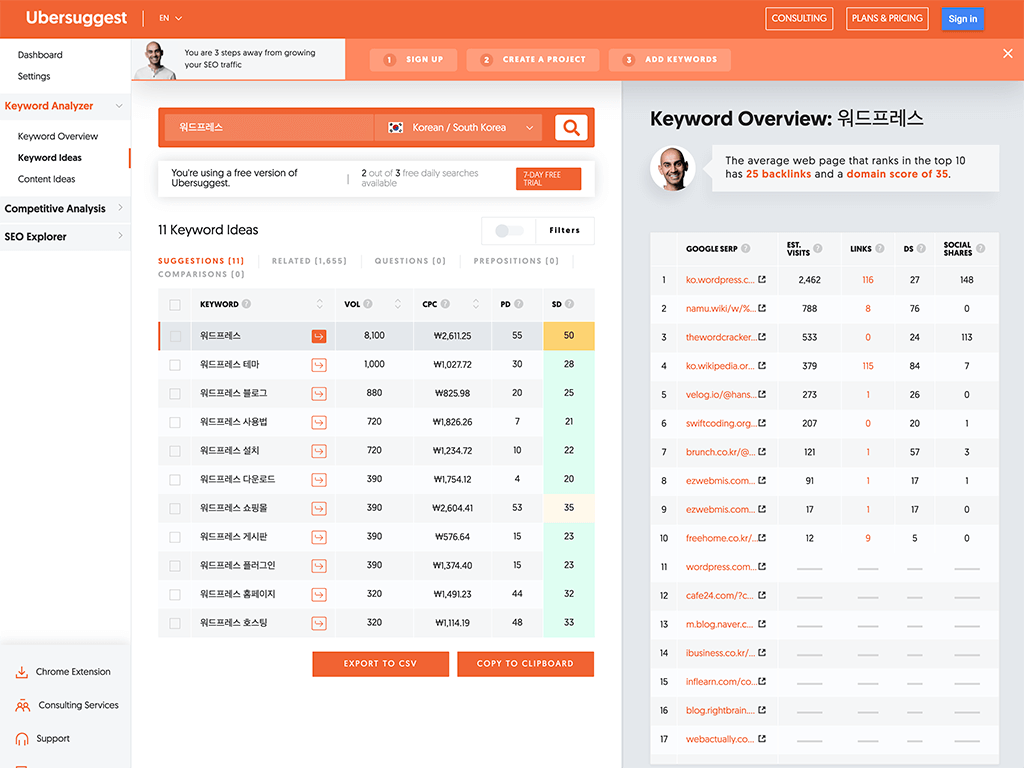Check the select-all keywords header checkbox
The height and width of the screenshot is (768, 1024).
point(174,305)
